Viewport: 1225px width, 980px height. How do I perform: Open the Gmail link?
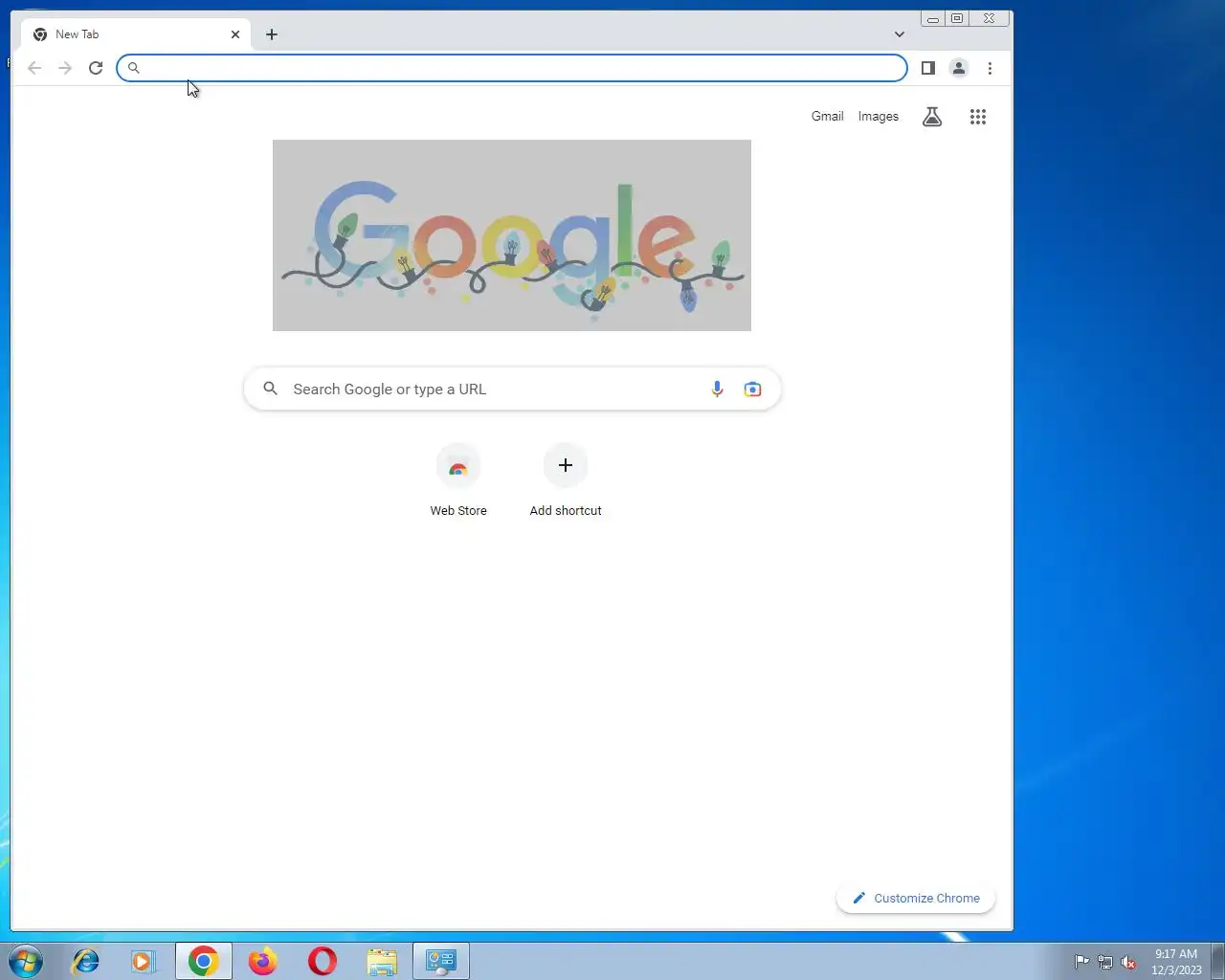click(x=828, y=117)
